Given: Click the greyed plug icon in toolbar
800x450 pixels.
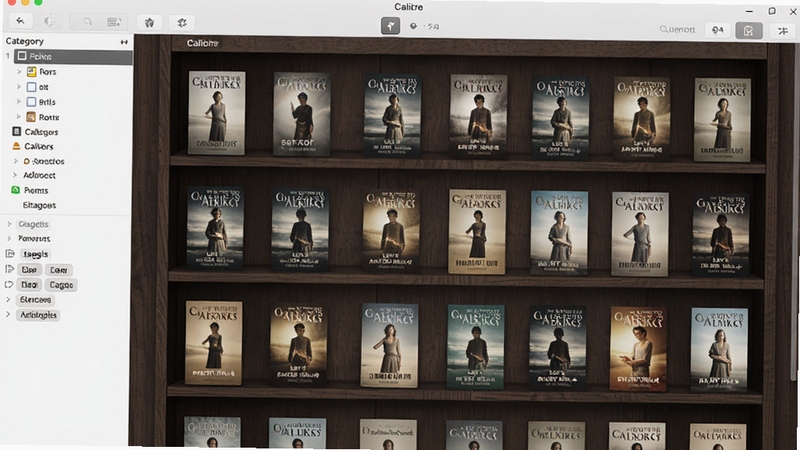Looking at the screenshot, I should pos(49,21).
